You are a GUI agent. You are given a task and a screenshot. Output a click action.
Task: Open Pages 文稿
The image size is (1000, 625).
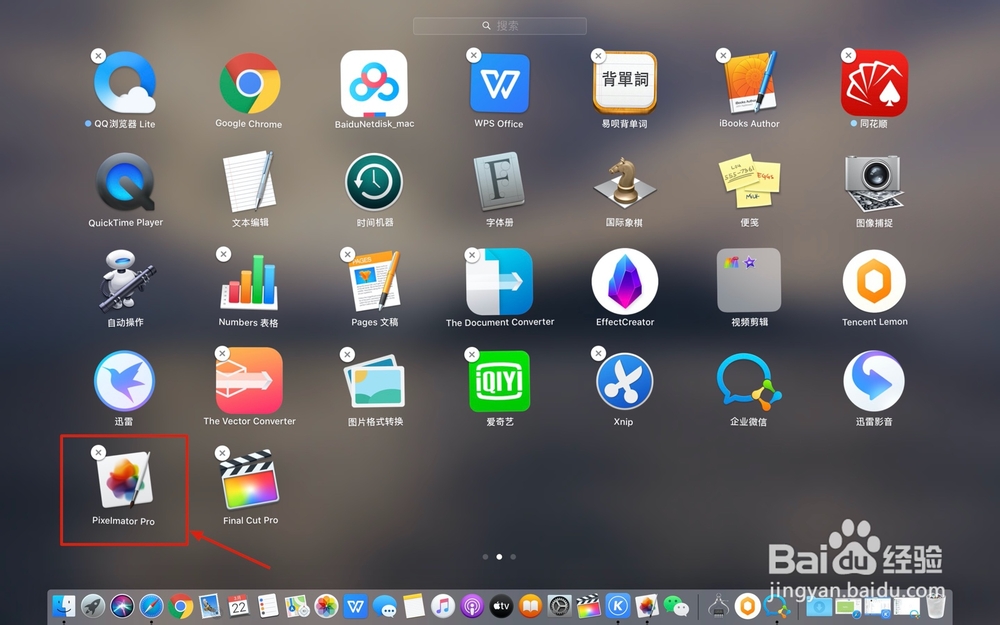373,287
